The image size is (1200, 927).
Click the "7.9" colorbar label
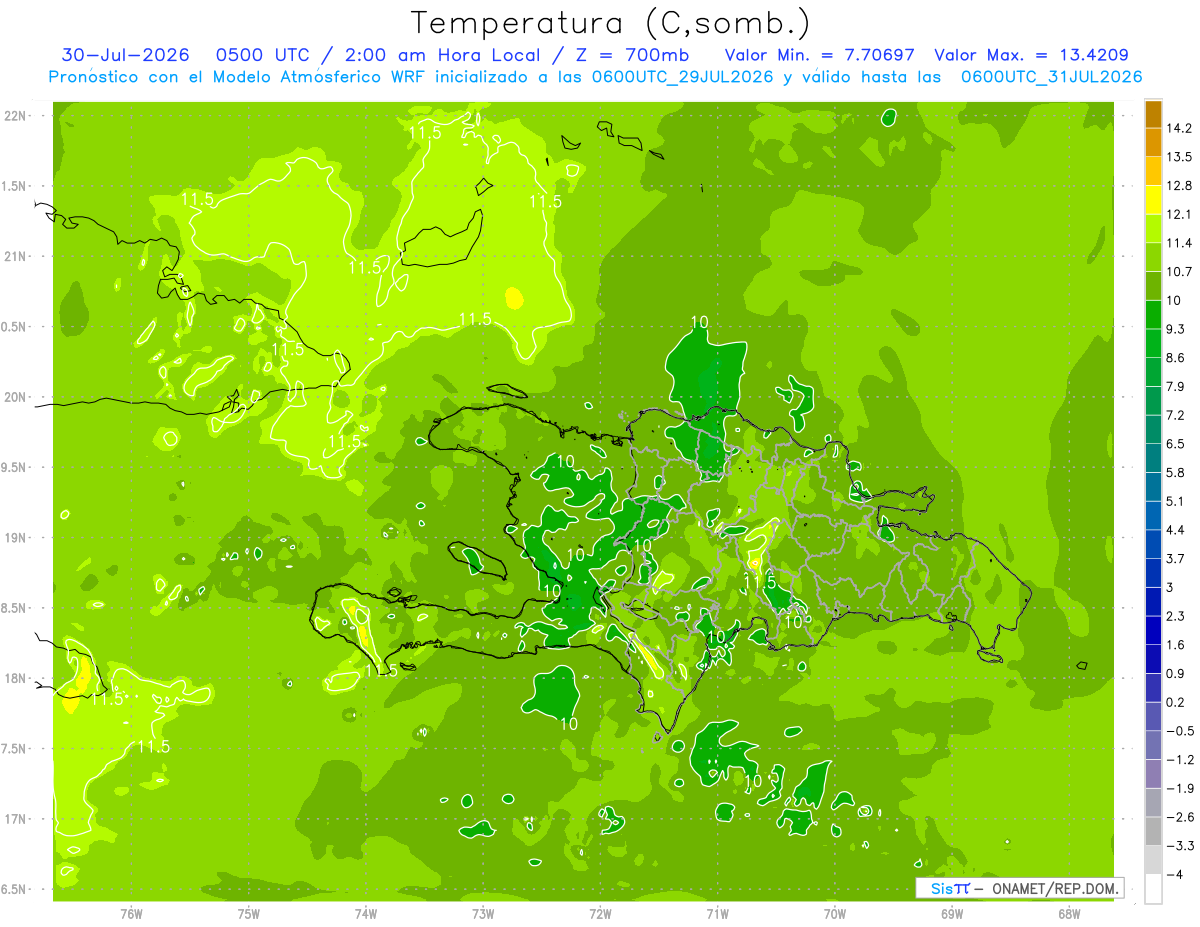(x=1176, y=387)
